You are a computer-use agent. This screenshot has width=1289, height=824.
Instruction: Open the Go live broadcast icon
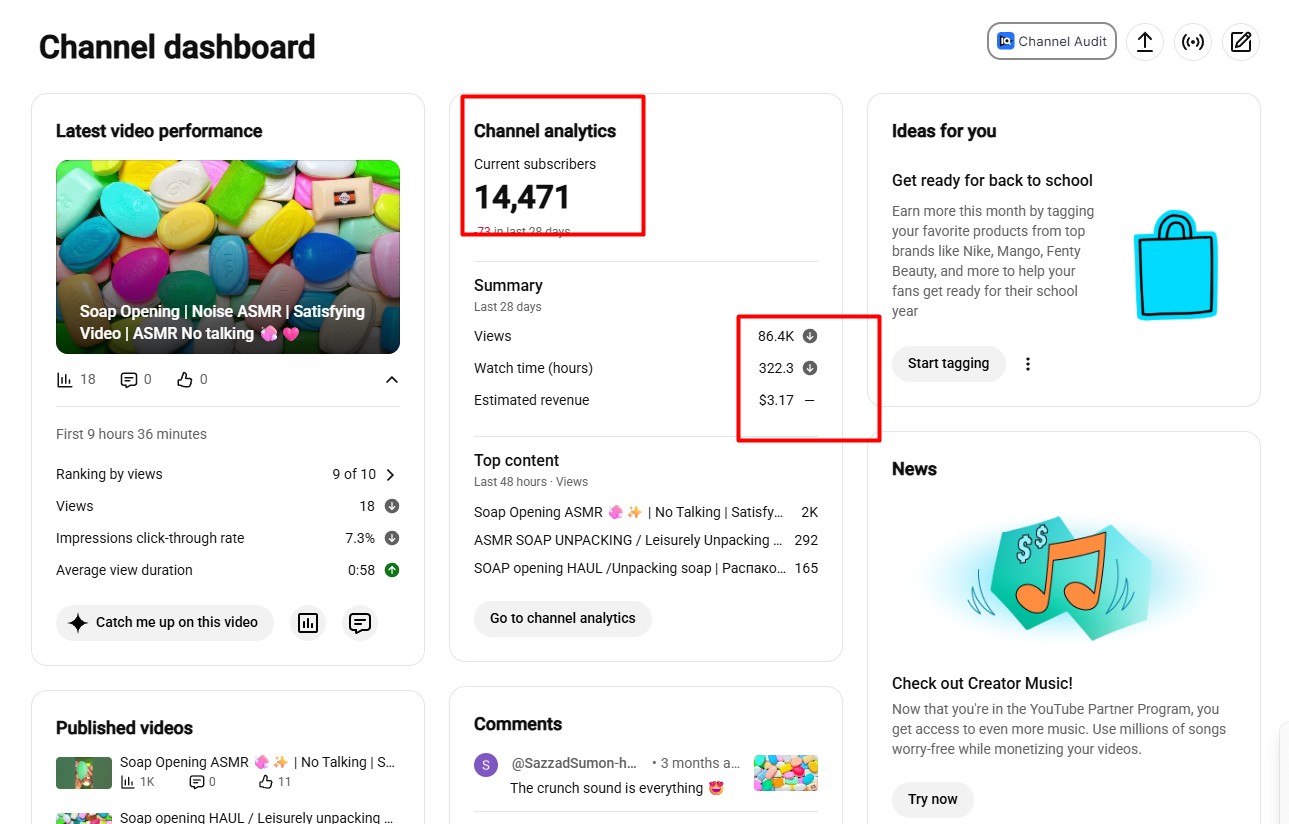click(1193, 42)
